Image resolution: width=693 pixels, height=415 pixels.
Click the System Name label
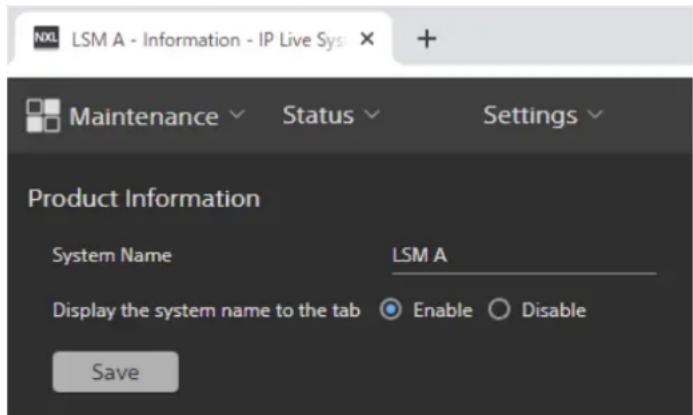click(112, 255)
